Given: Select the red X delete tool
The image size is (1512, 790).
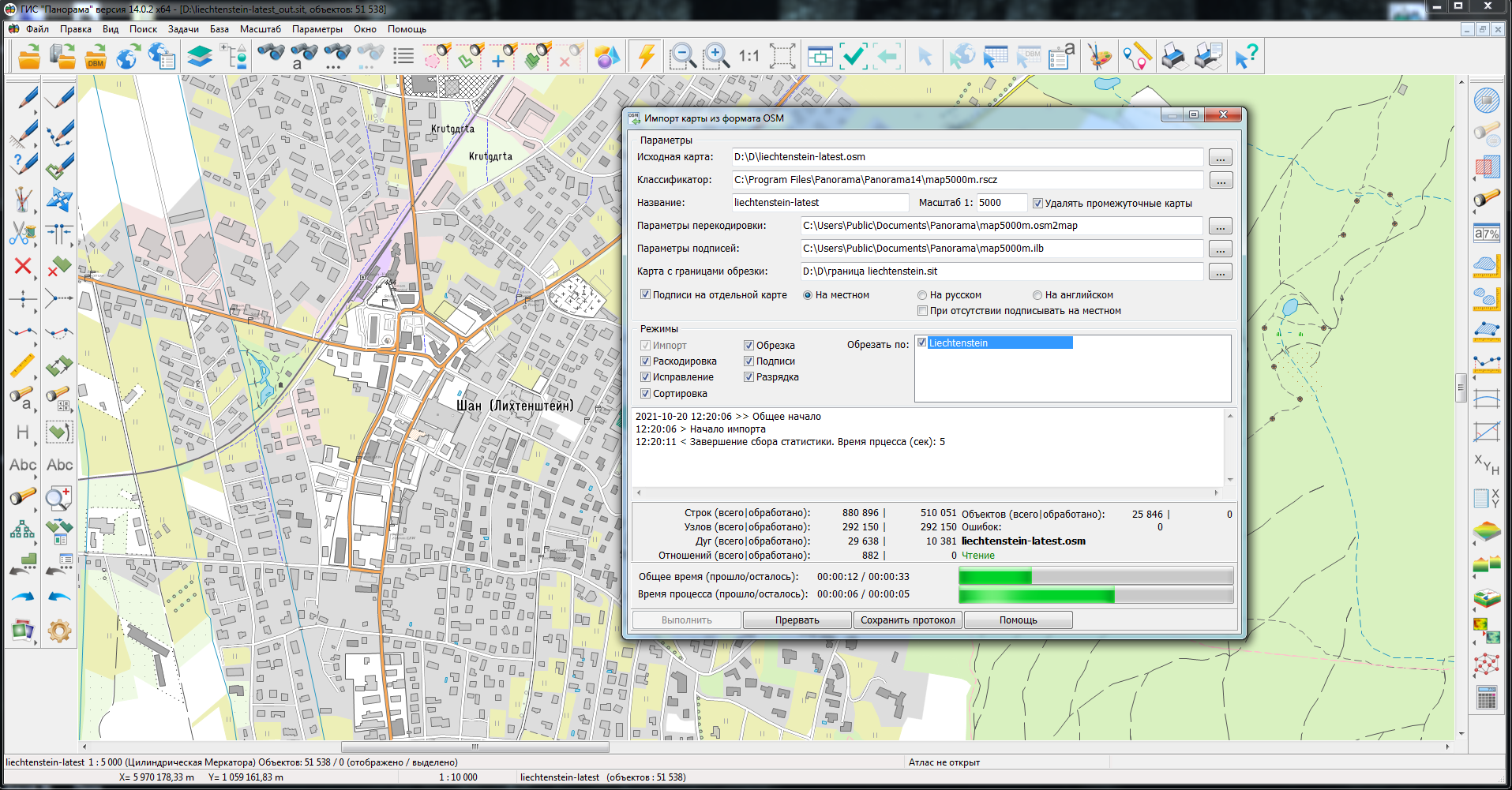Looking at the screenshot, I should (23, 267).
